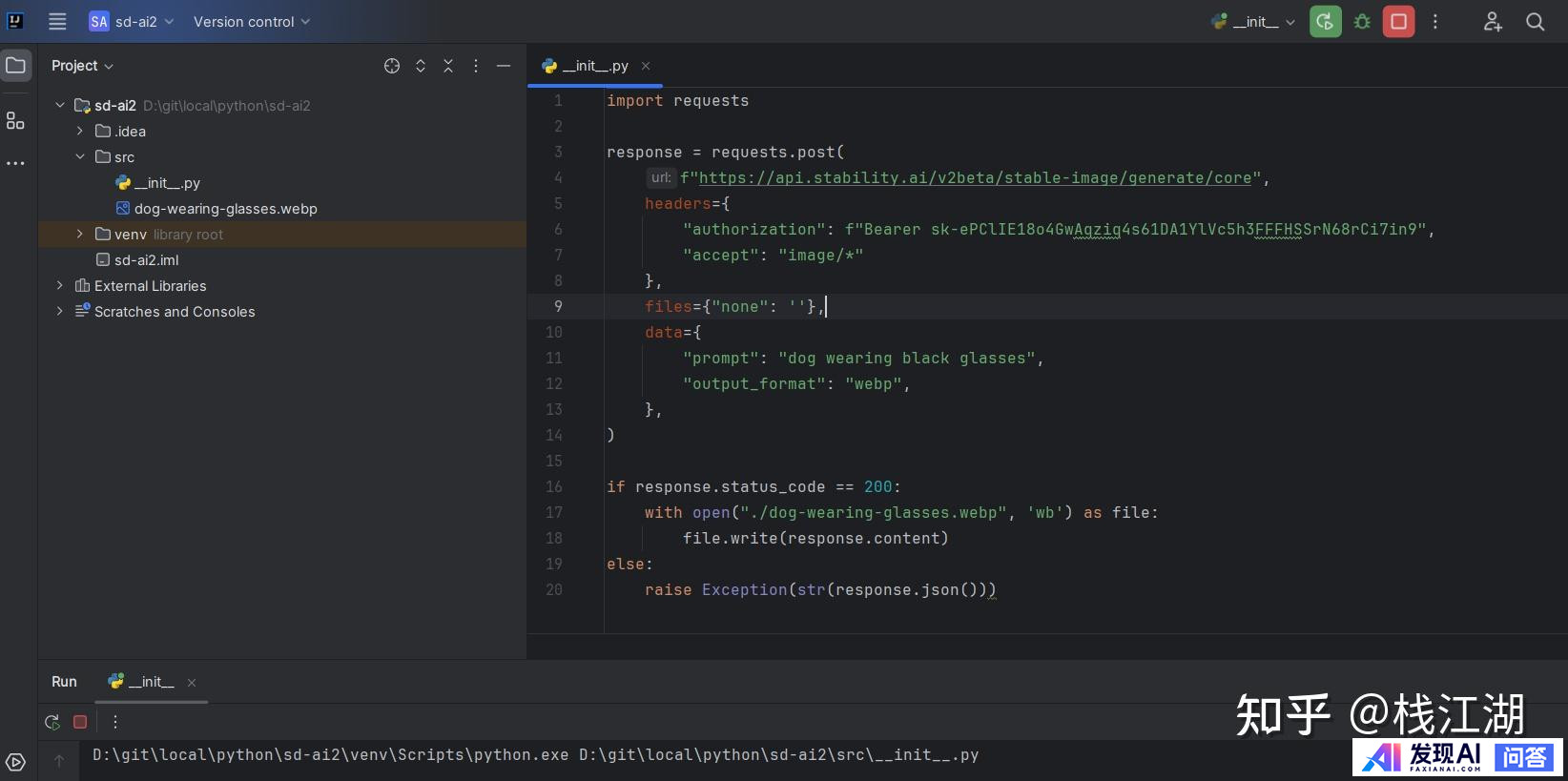Expand Scratches and Consoles node
Image resolution: width=1568 pixels, height=781 pixels.
[60, 311]
